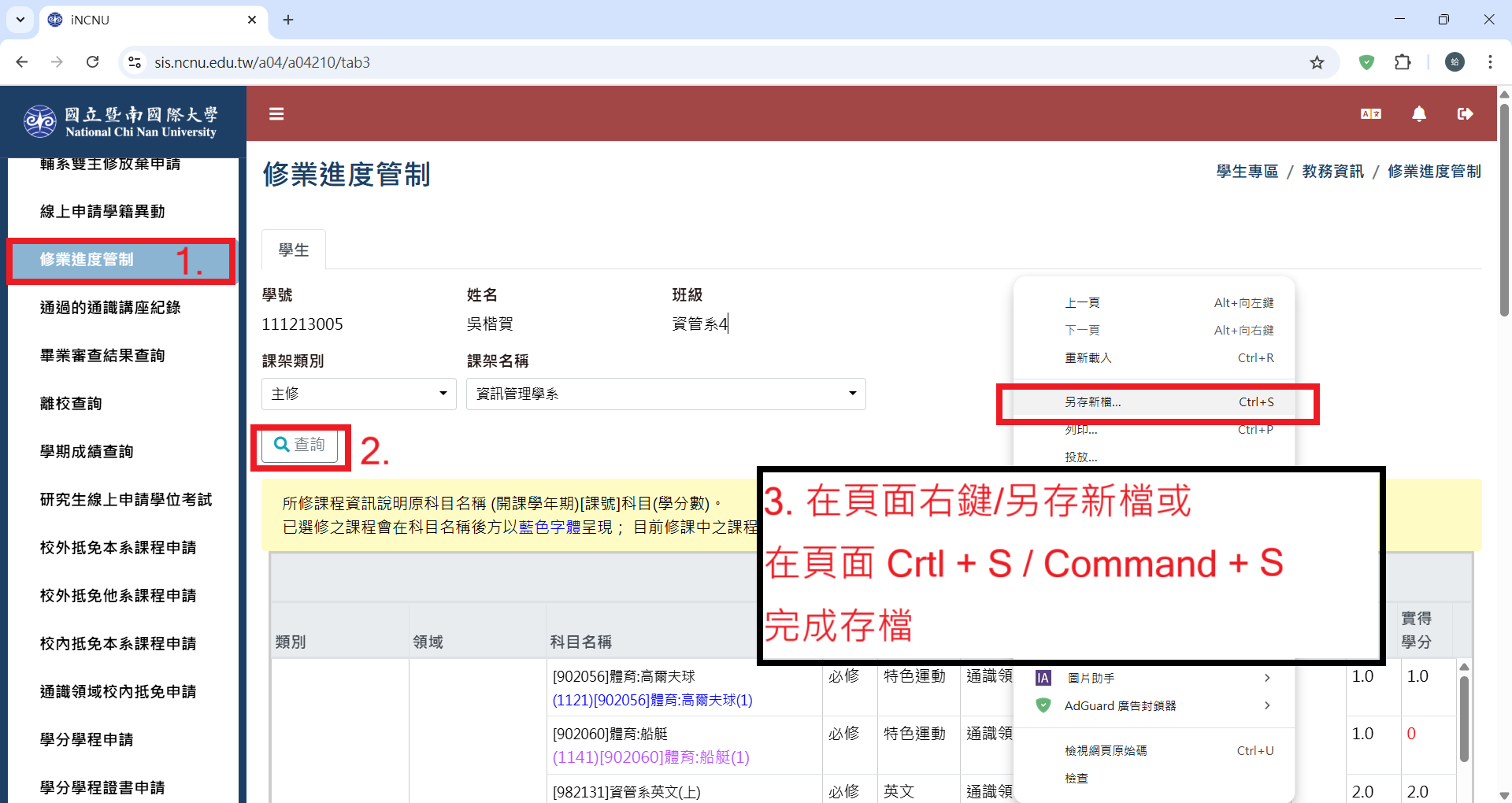Open 學期成績查詢 in the sidebar
The height and width of the screenshot is (803, 1512).
pyautogui.click(x=87, y=452)
